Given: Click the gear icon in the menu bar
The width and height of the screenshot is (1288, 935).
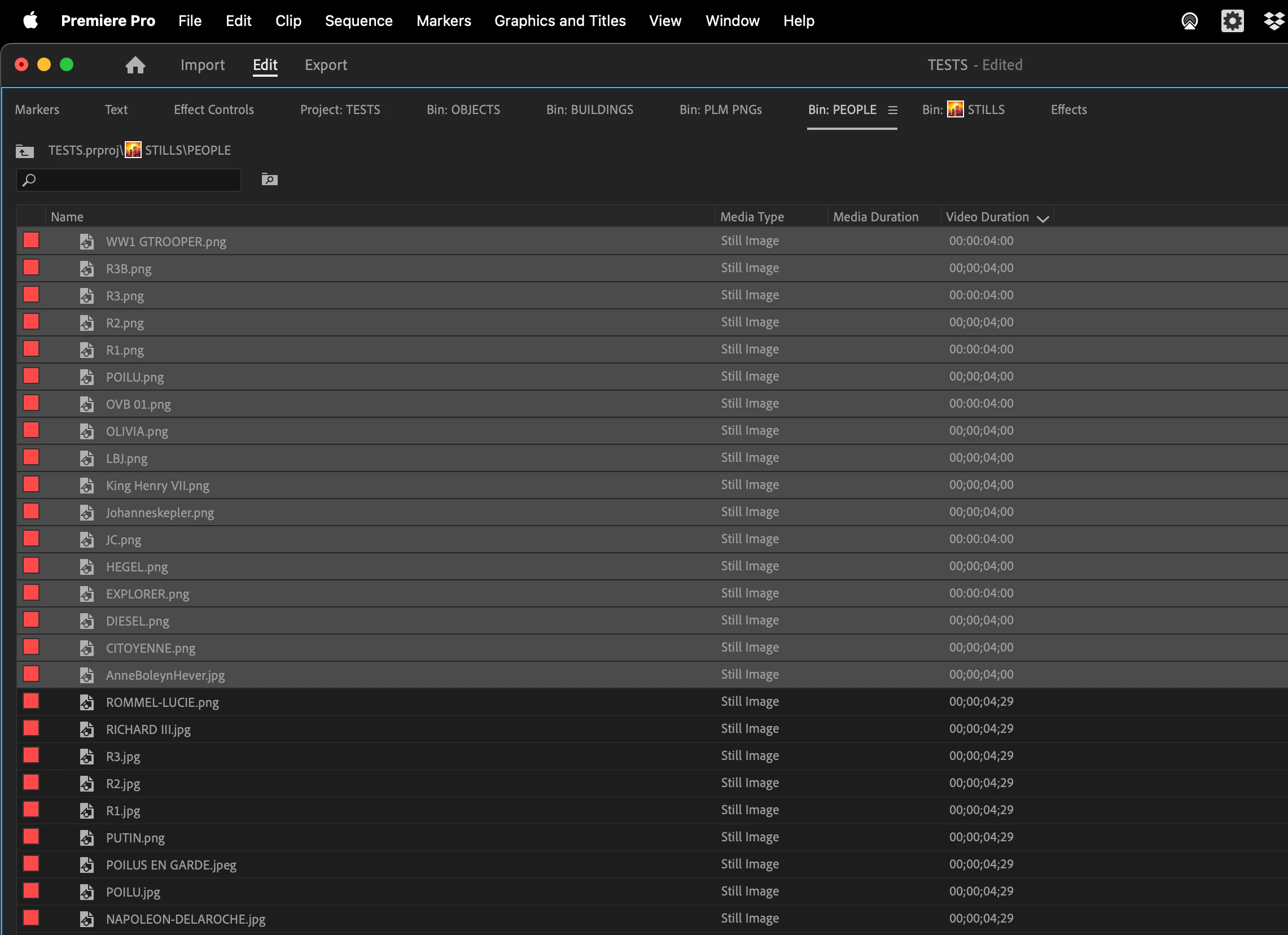Looking at the screenshot, I should click(1232, 21).
